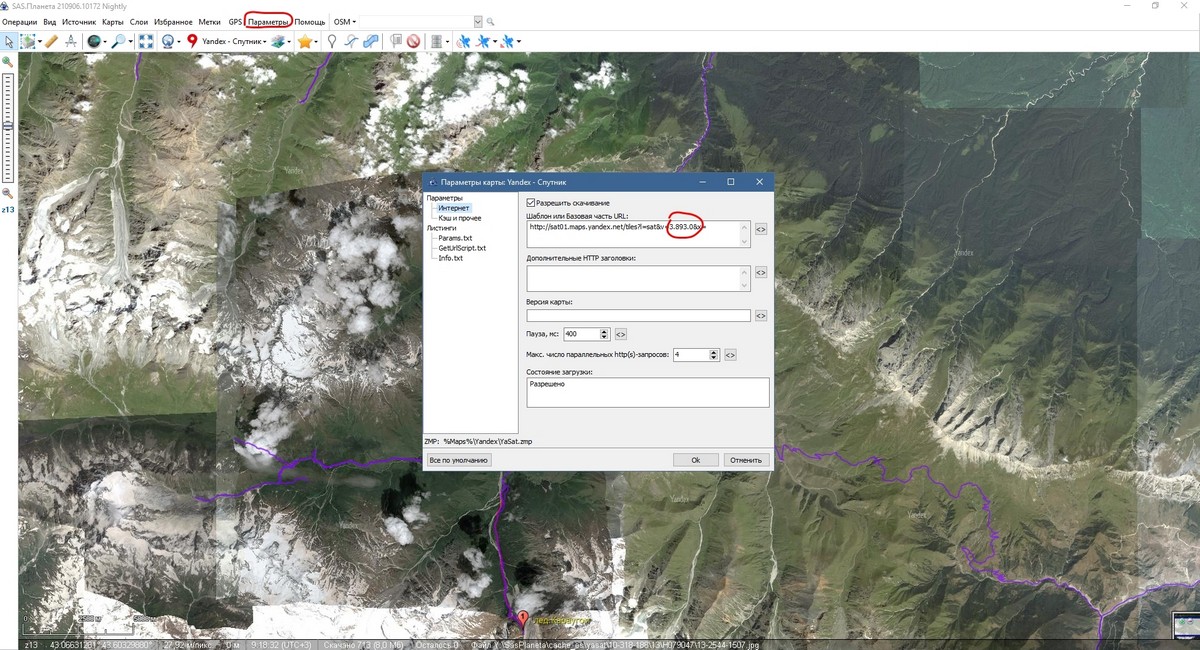
Task: Click the compass calculation tool icon
Action: click(x=70, y=42)
